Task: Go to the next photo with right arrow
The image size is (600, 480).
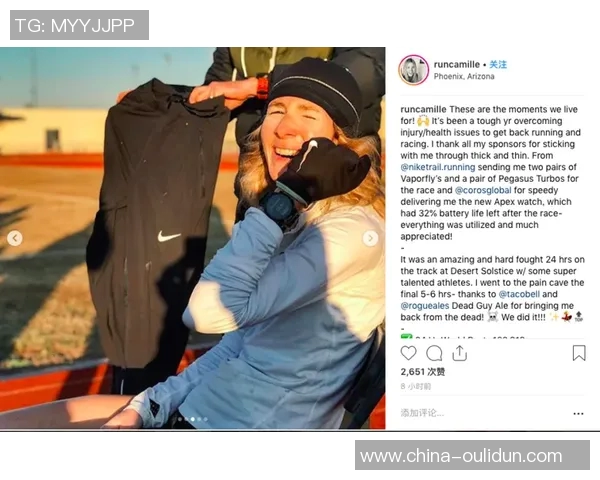Action: pos(370,238)
